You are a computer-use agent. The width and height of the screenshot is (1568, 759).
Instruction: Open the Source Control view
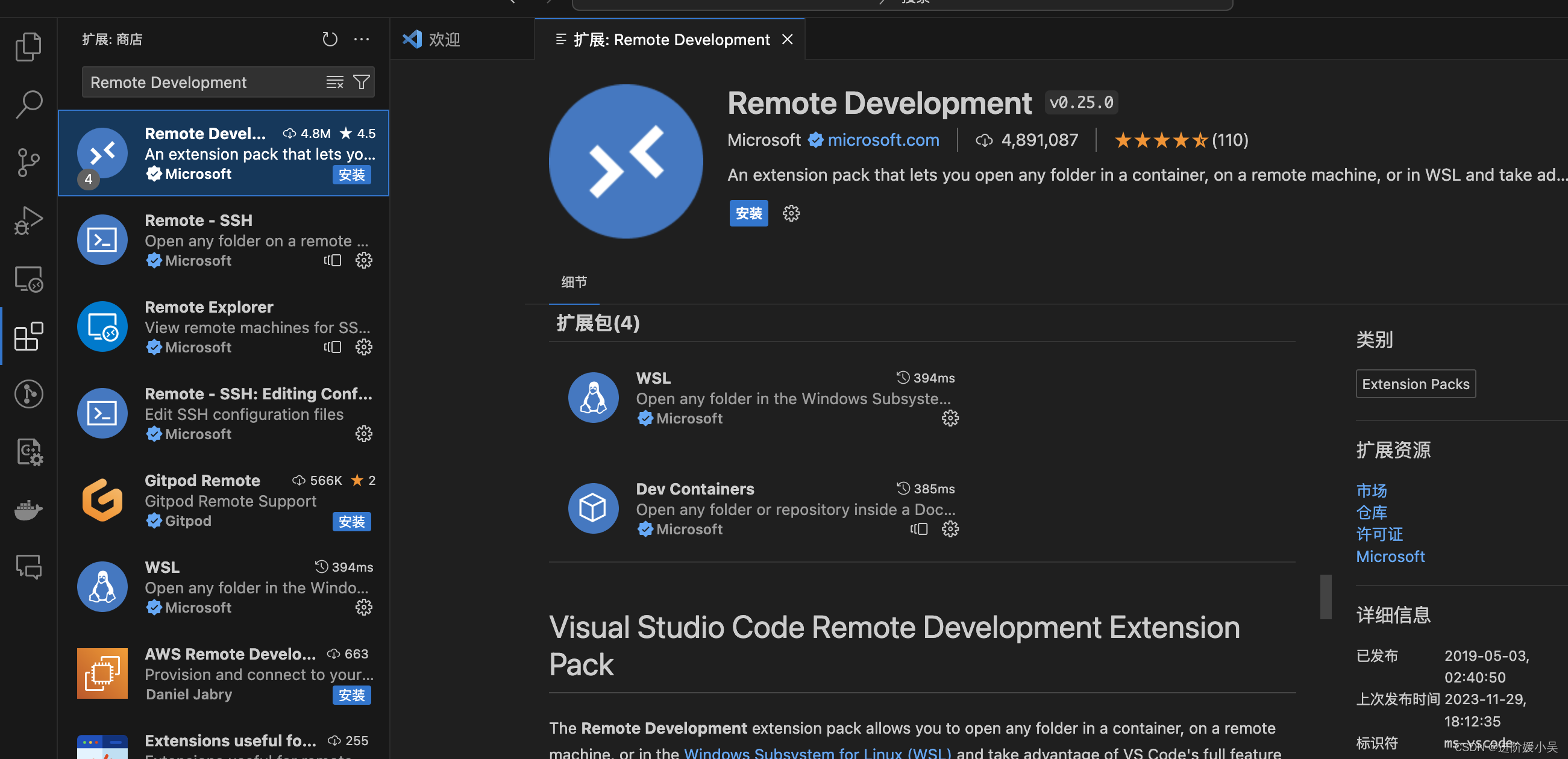pyautogui.click(x=28, y=163)
